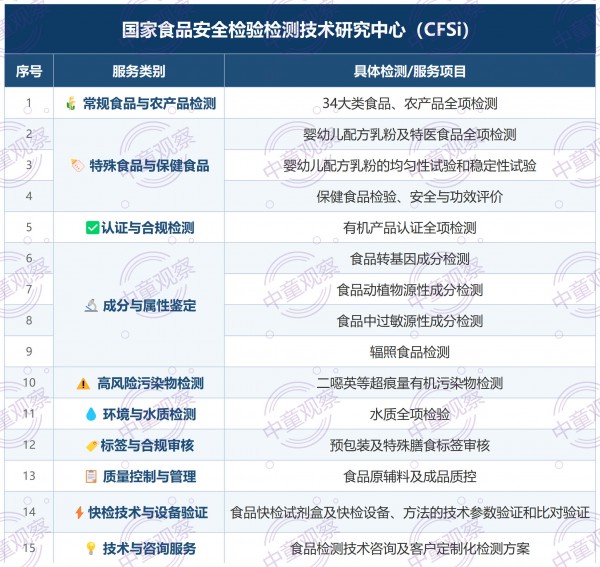Click the cell 食品快检试剂盒及快检设备、方法的技术参数验证和比对验证
This screenshot has height=567, width=600.
410,512
